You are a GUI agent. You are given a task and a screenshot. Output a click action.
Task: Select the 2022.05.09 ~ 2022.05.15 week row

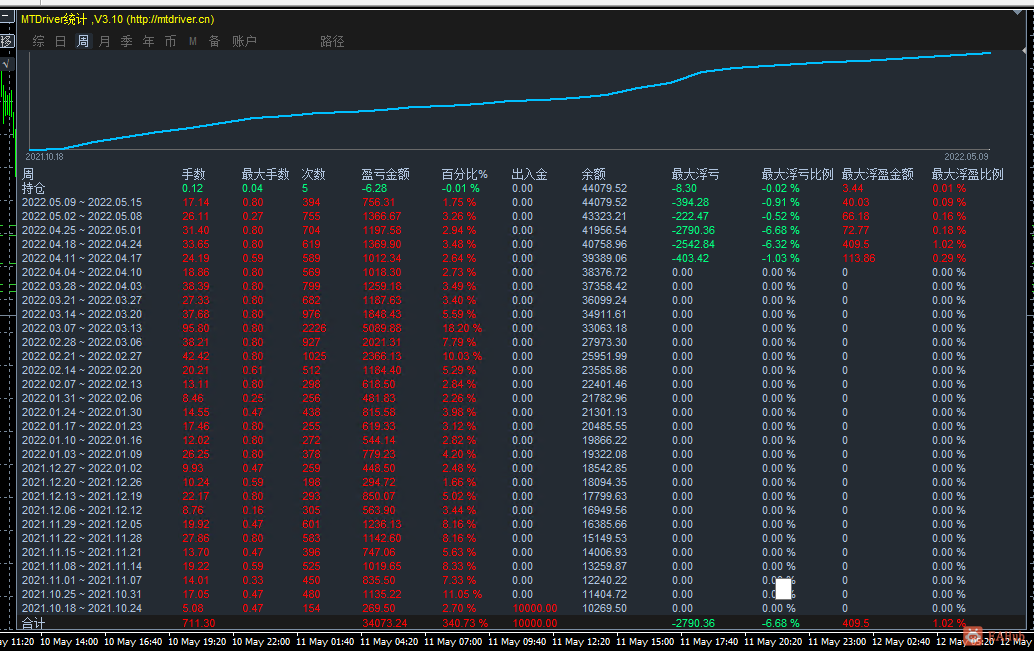point(82,202)
